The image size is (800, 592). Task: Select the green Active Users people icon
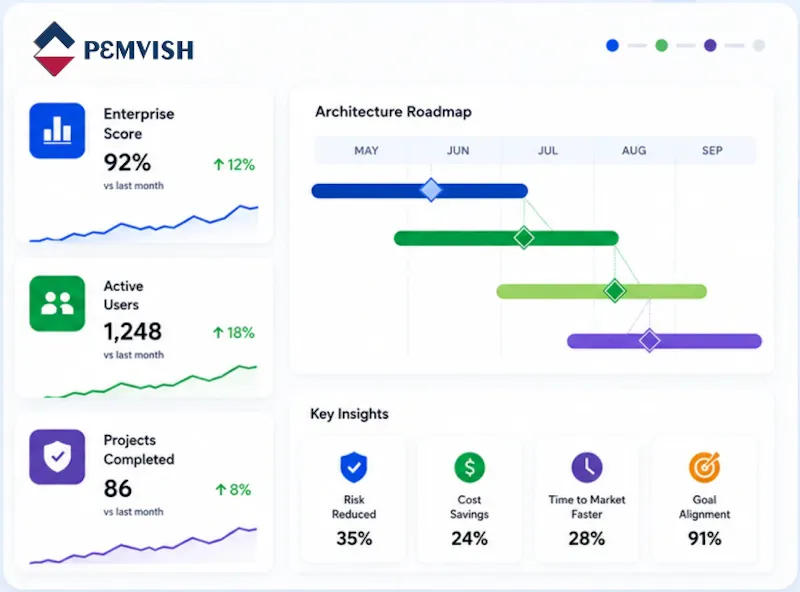tap(57, 304)
